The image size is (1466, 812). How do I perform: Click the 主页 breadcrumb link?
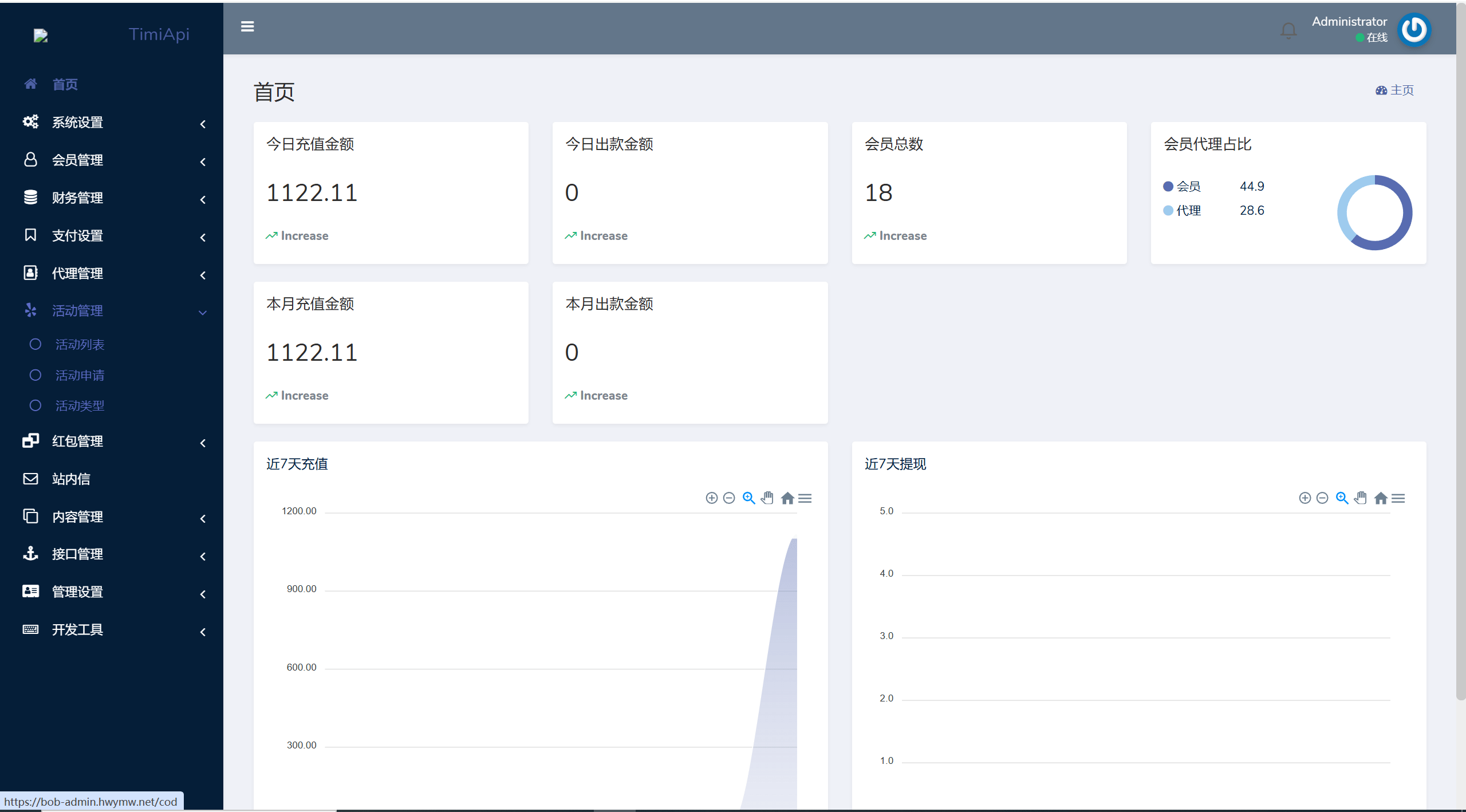(1401, 90)
